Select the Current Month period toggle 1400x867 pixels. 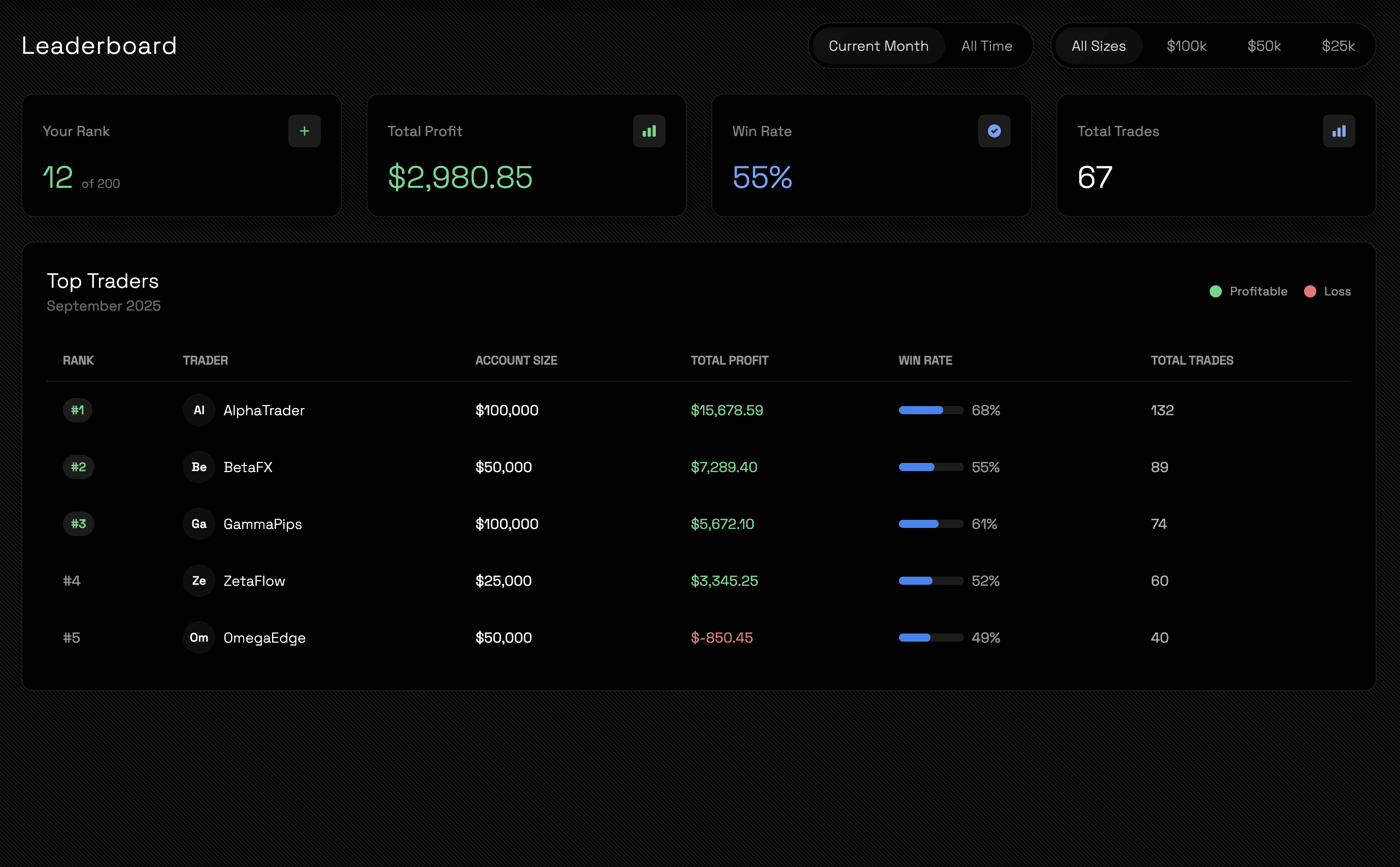tap(878, 46)
